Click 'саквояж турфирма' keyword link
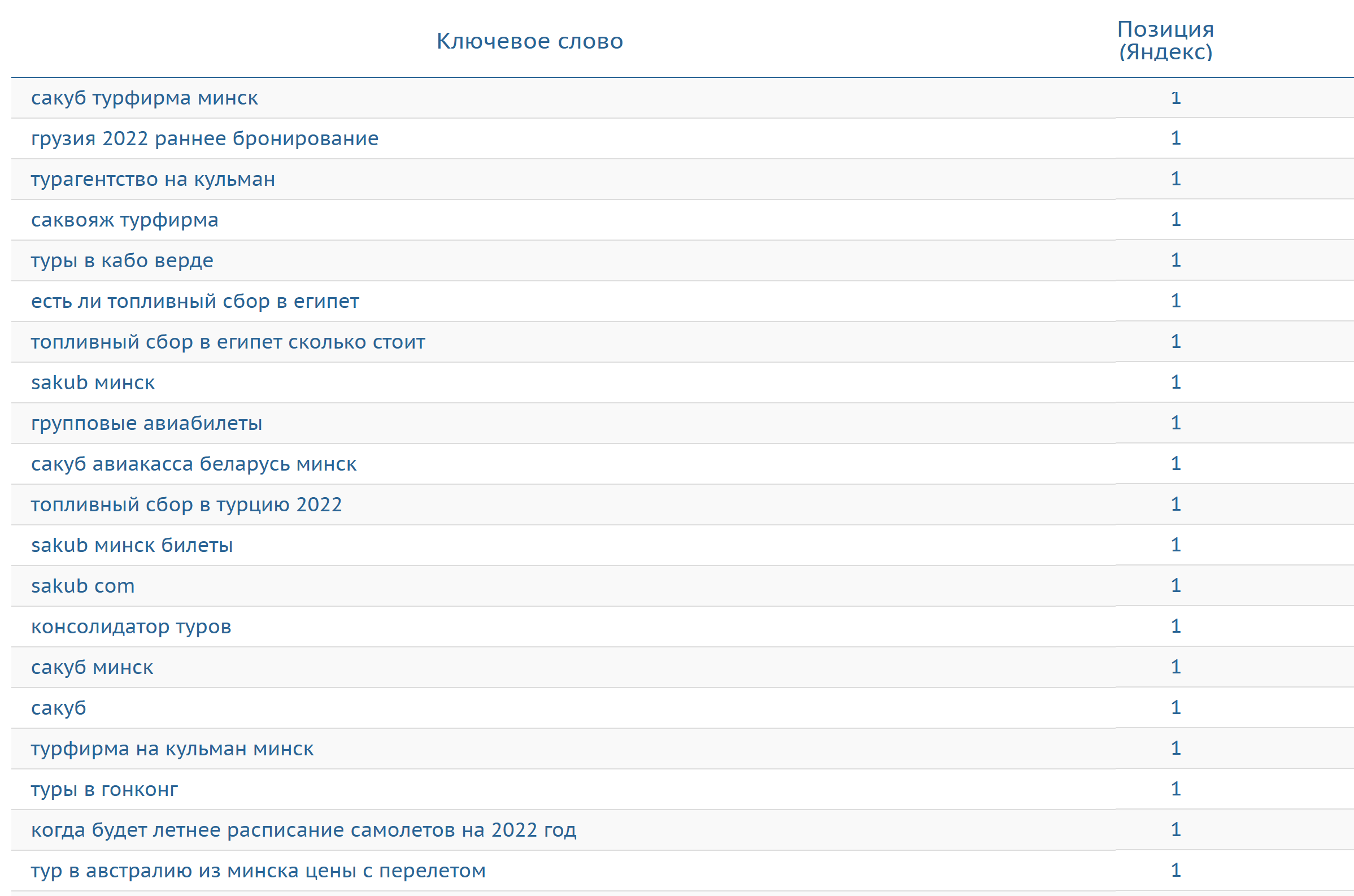The width and height of the screenshot is (1354, 896). (124, 220)
